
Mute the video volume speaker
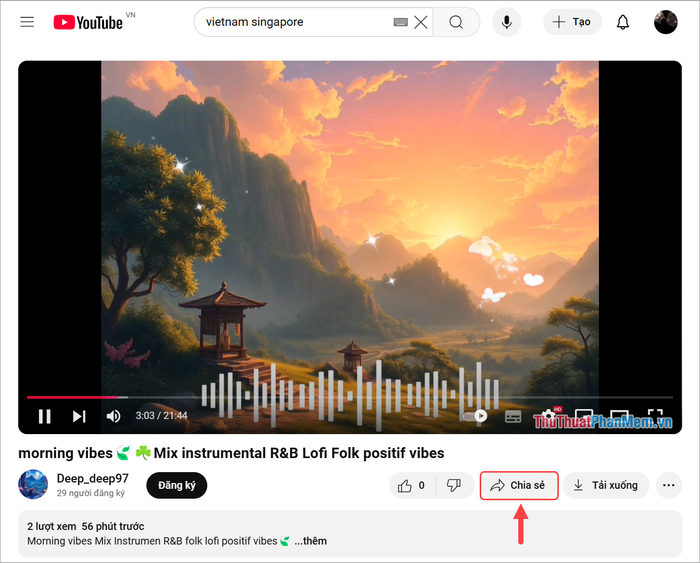point(113,416)
